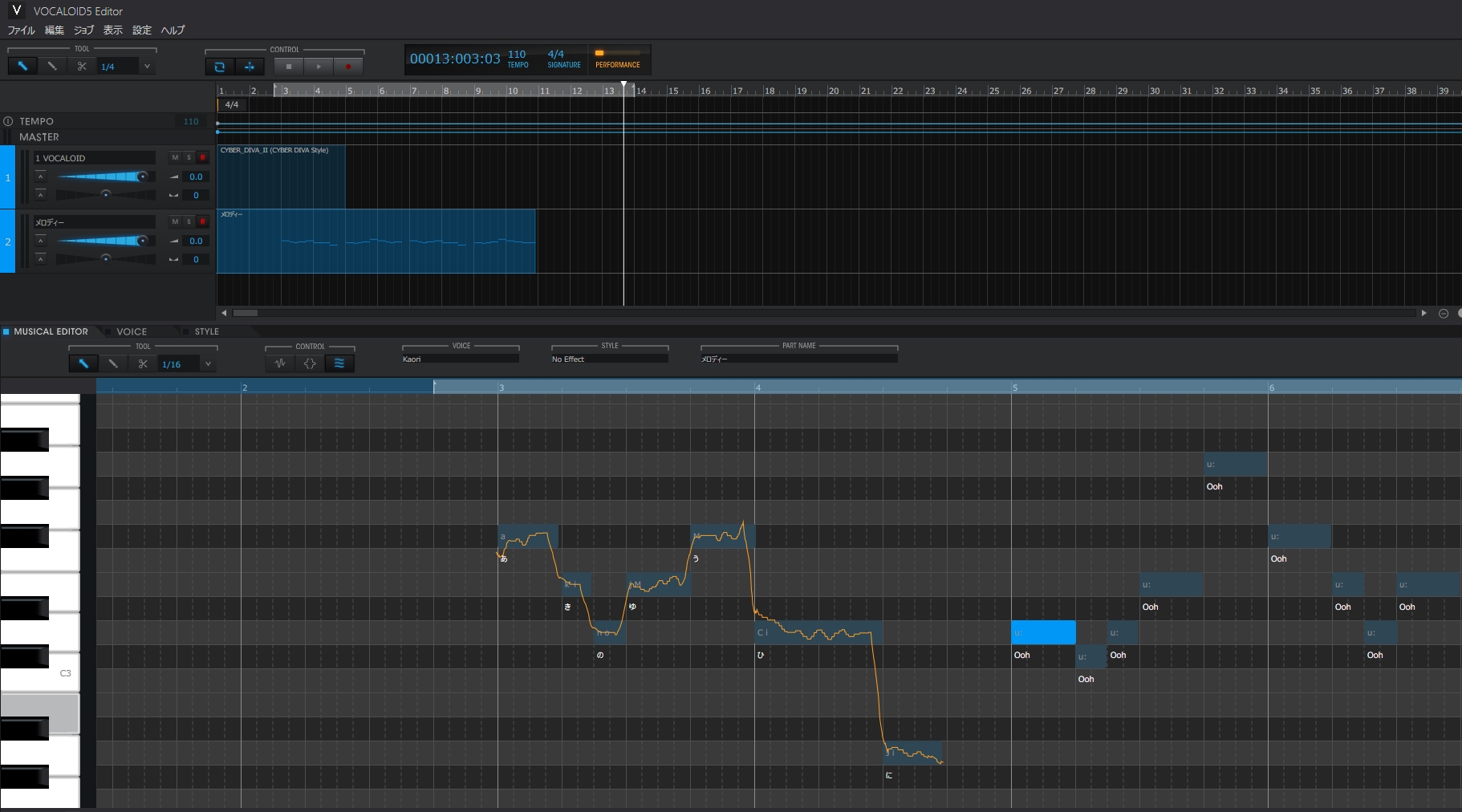Open the 1/4 grid resolution dropdown
Image resolution: width=1462 pixels, height=812 pixels.
(x=146, y=67)
